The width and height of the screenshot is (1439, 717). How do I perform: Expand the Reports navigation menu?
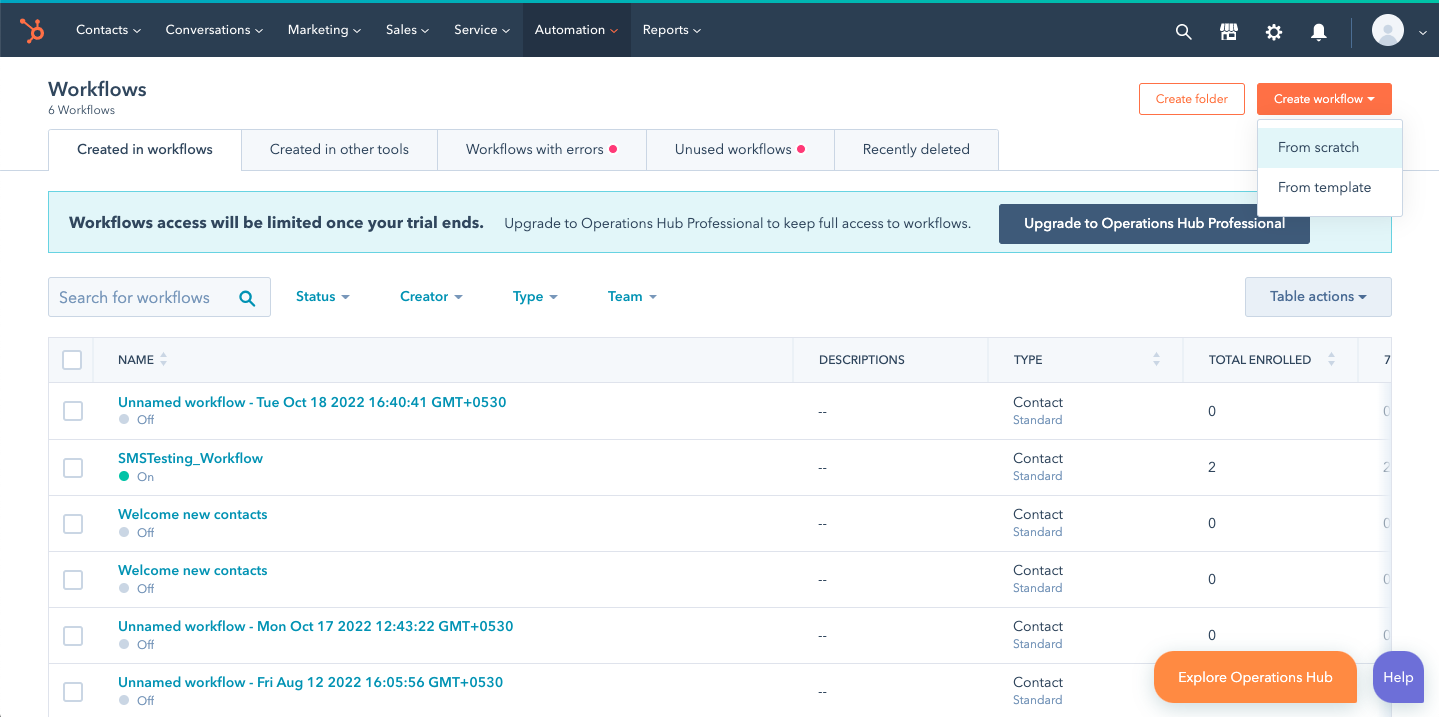671,30
